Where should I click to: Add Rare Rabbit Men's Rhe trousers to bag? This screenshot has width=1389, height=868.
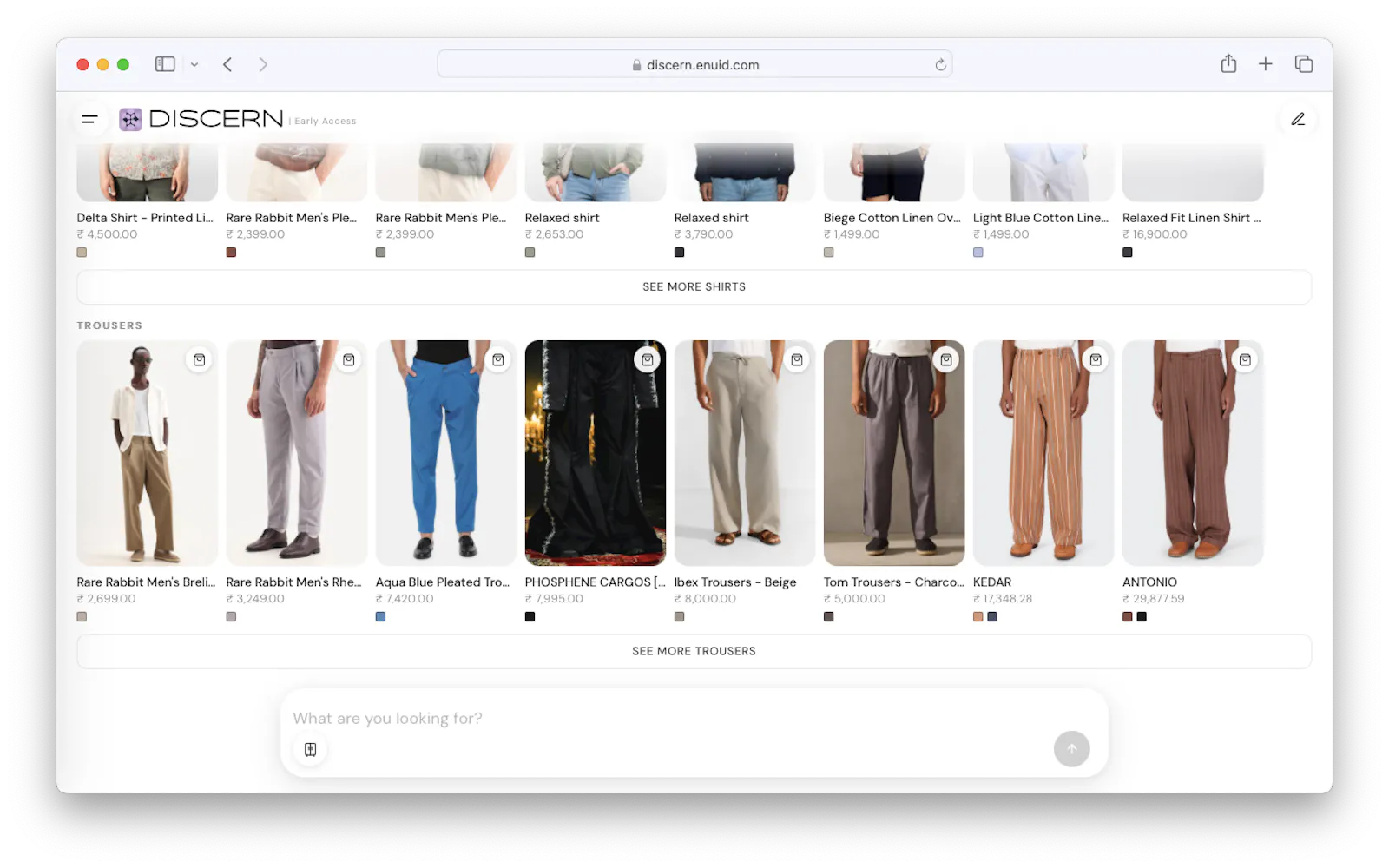pos(348,360)
